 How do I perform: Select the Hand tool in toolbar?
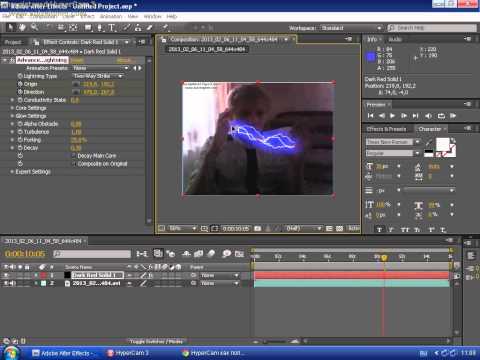tap(22, 28)
